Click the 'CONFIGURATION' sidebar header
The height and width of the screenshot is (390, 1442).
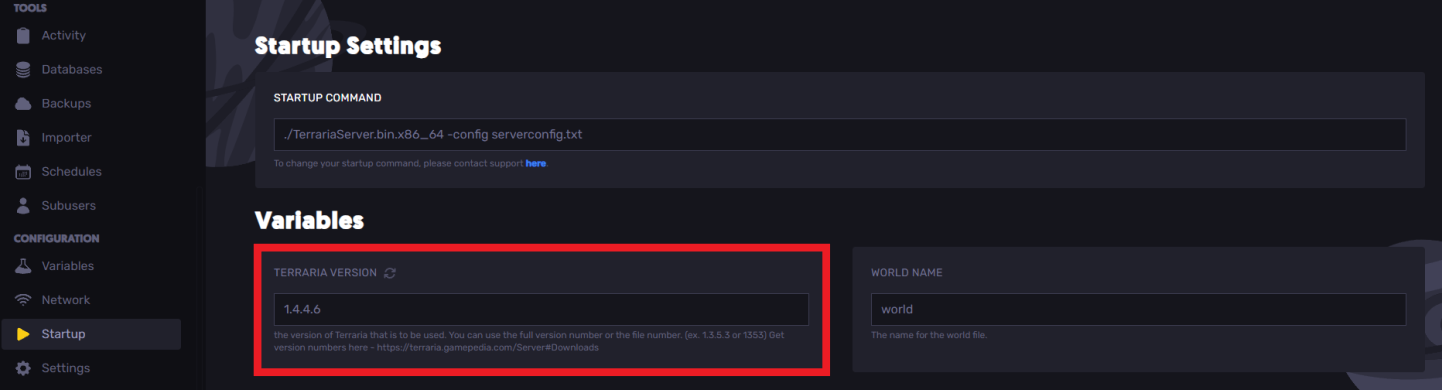(57, 239)
